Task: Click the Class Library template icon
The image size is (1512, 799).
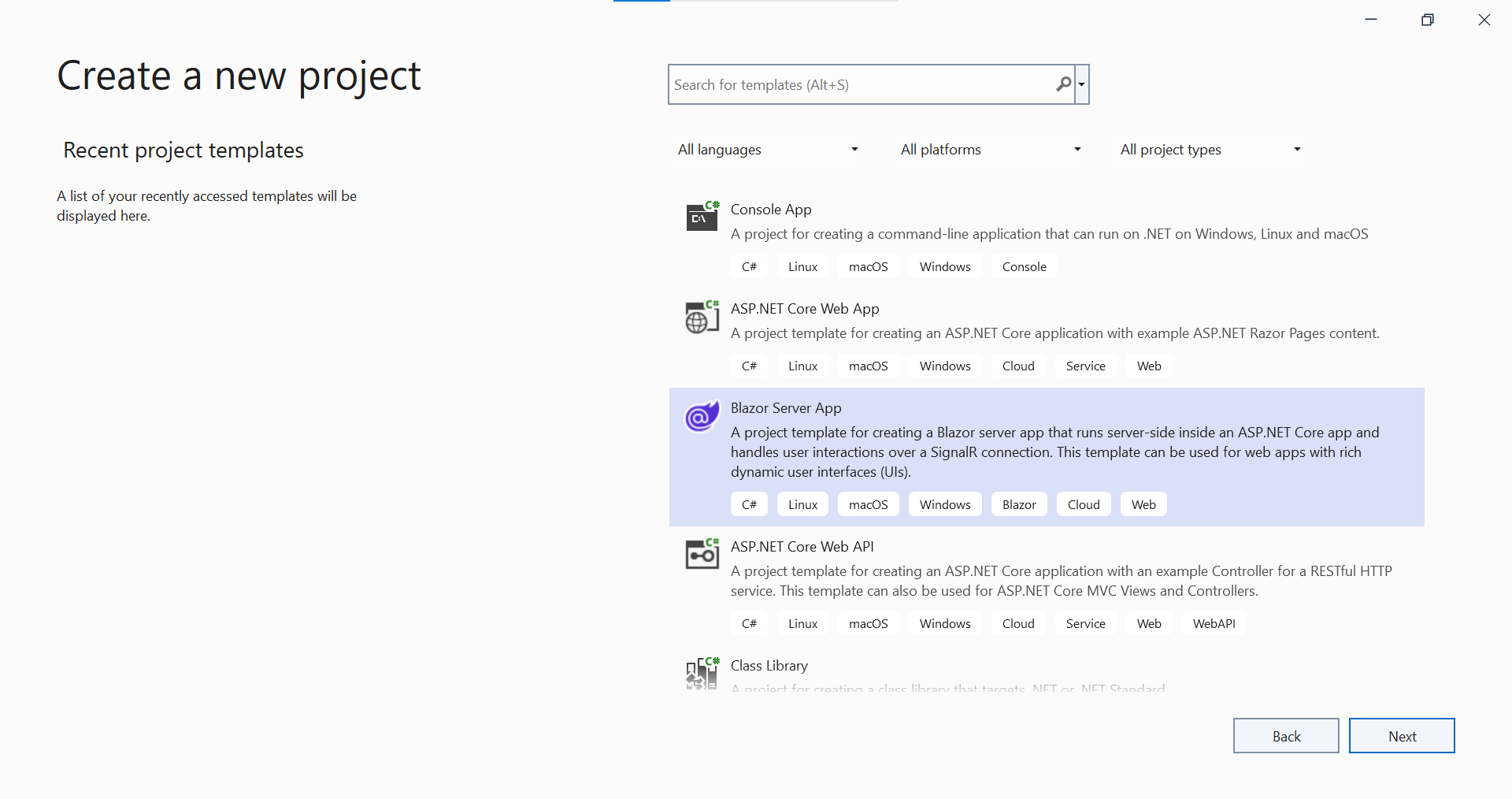Action: click(x=702, y=673)
